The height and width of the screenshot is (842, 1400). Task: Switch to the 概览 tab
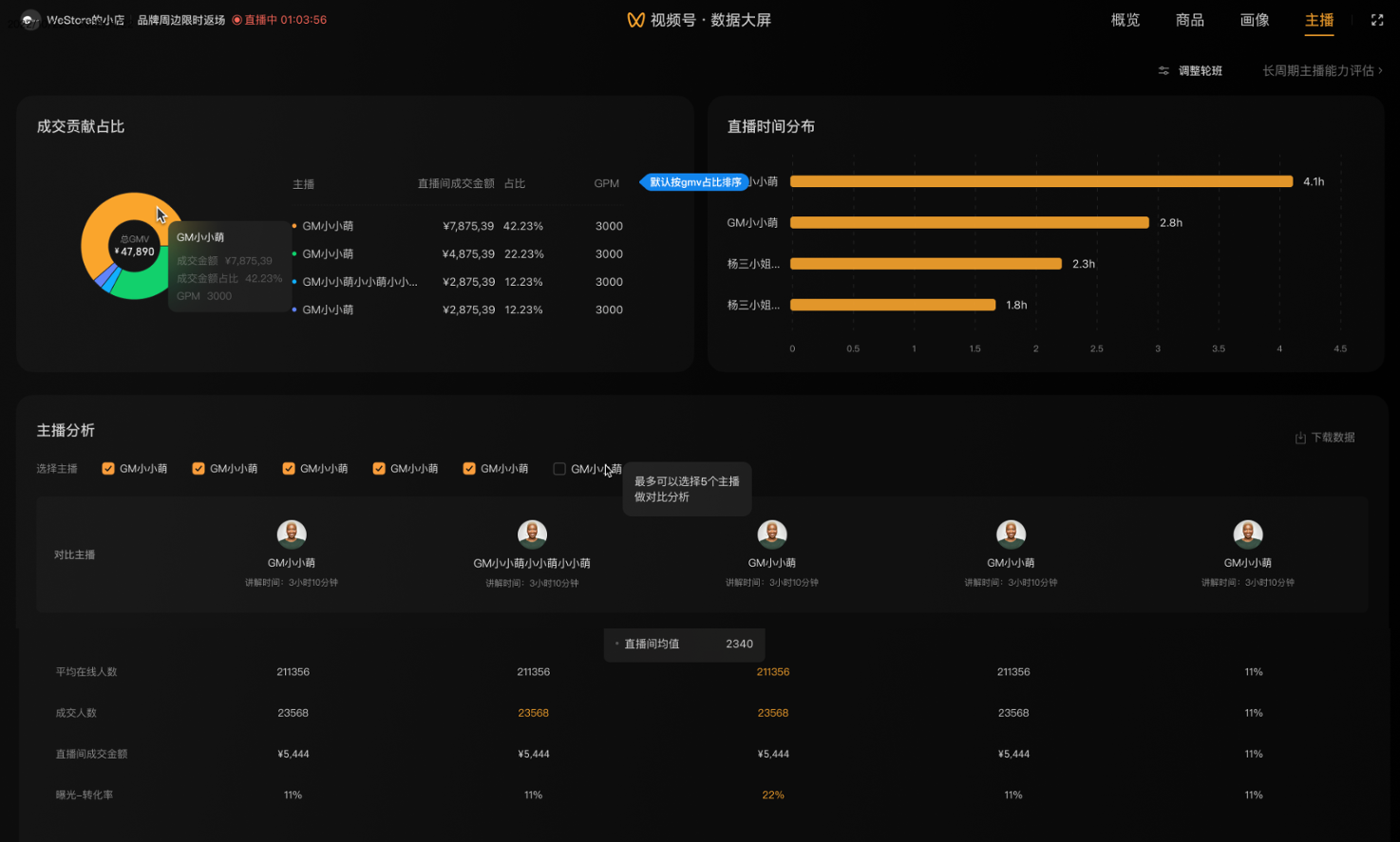[1125, 20]
